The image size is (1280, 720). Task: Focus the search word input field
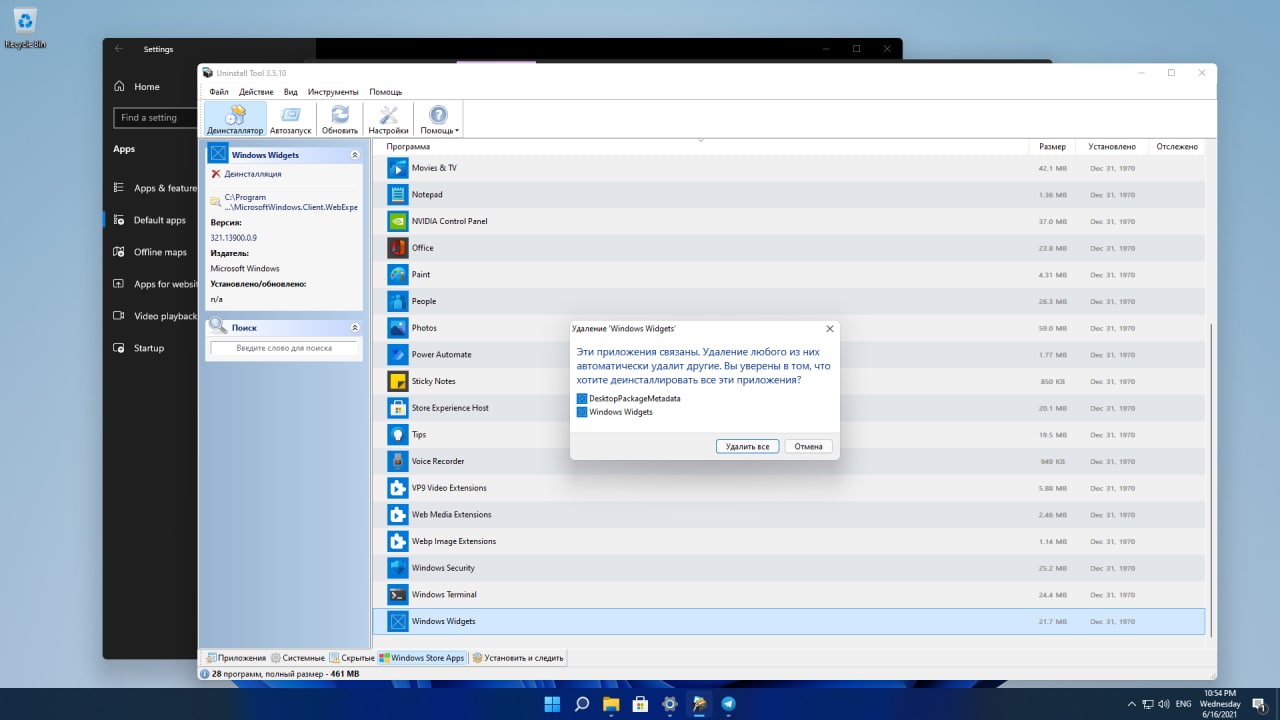point(284,348)
